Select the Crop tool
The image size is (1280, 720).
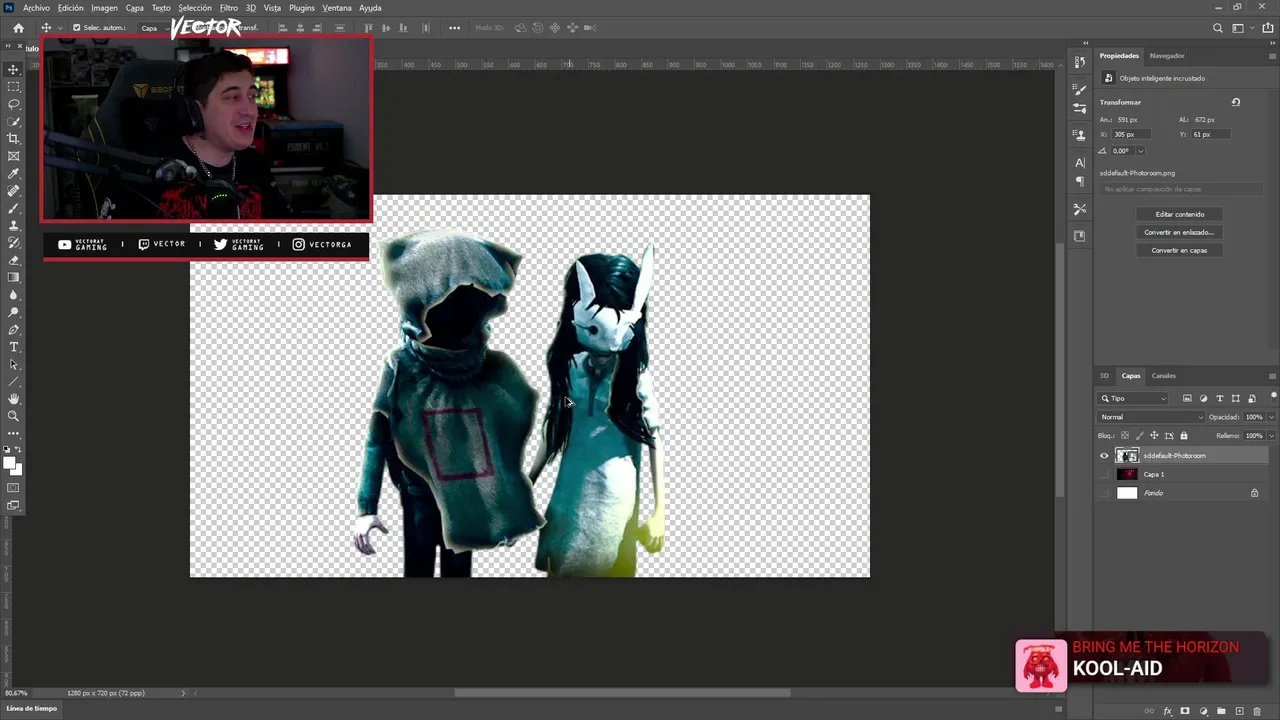pos(13,138)
